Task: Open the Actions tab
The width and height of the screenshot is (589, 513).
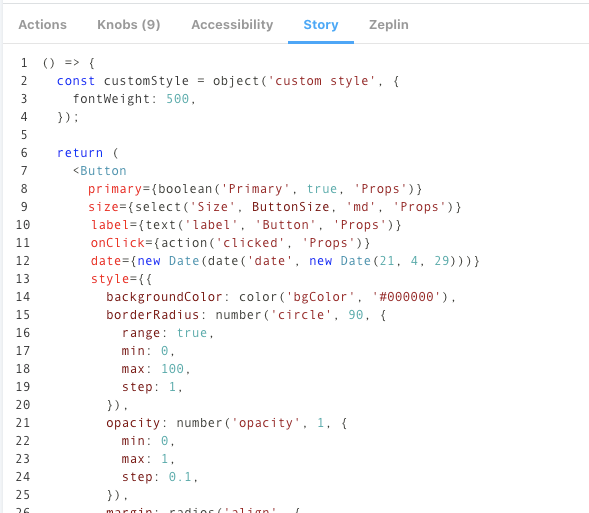Action: pos(42,25)
